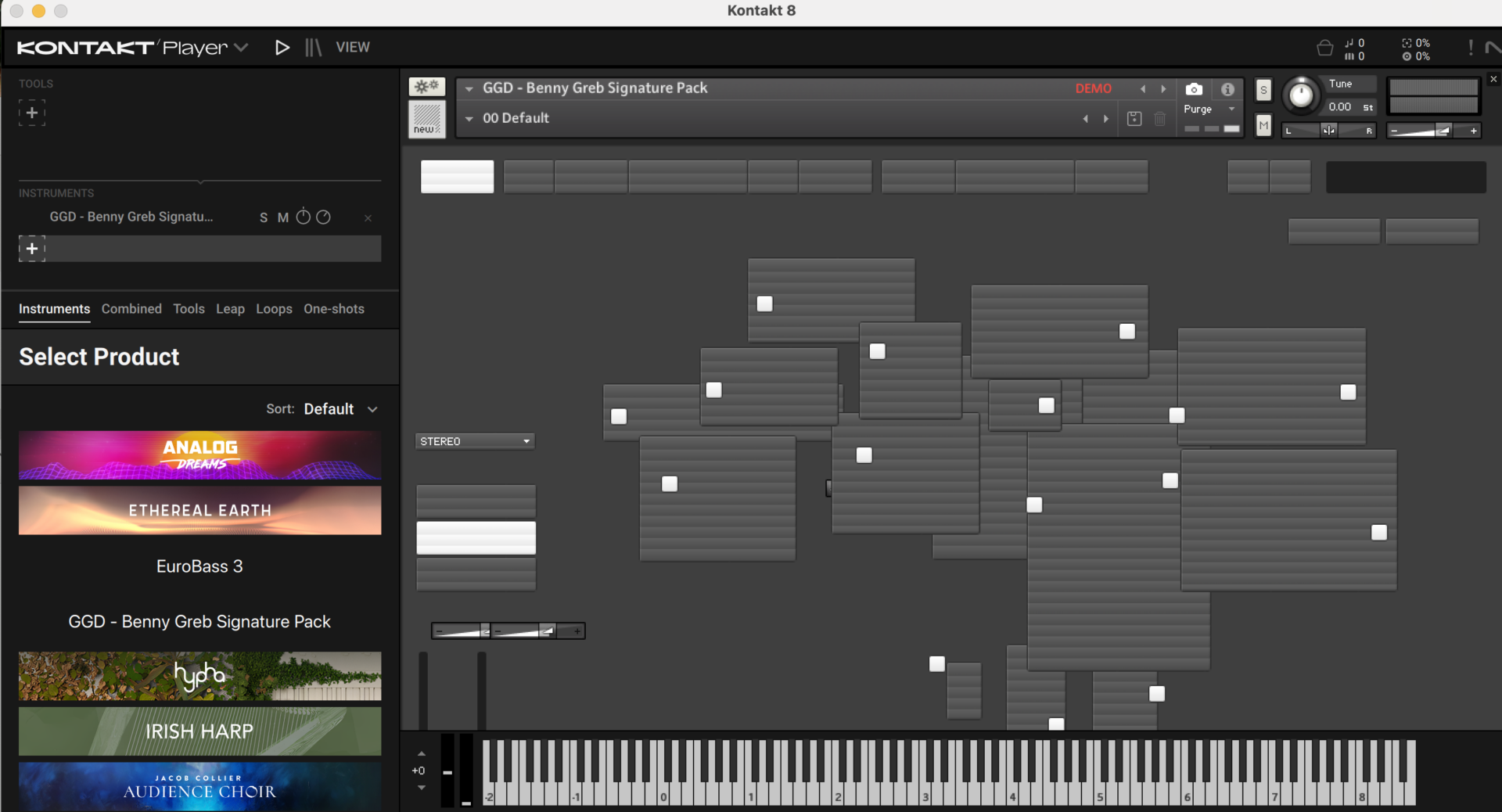Toggle the instrument header Mute M button
Viewport: 1502px width, 812px height.
click(x=1263, y=125)
